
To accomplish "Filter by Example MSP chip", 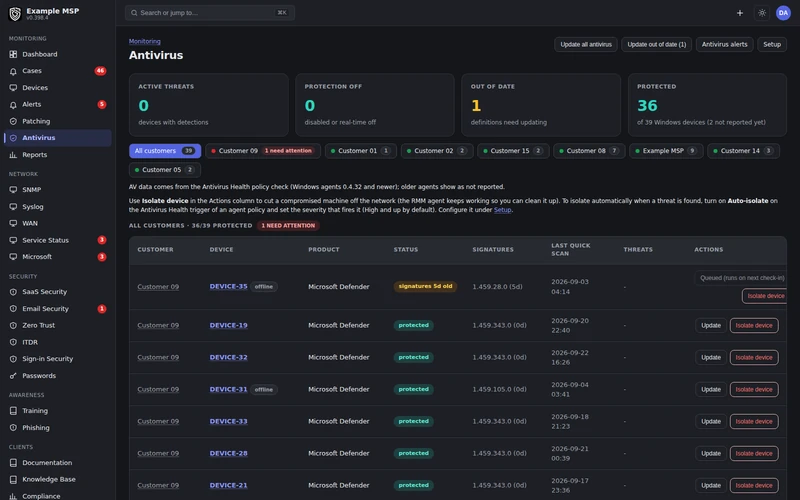I will coord(666,151).
